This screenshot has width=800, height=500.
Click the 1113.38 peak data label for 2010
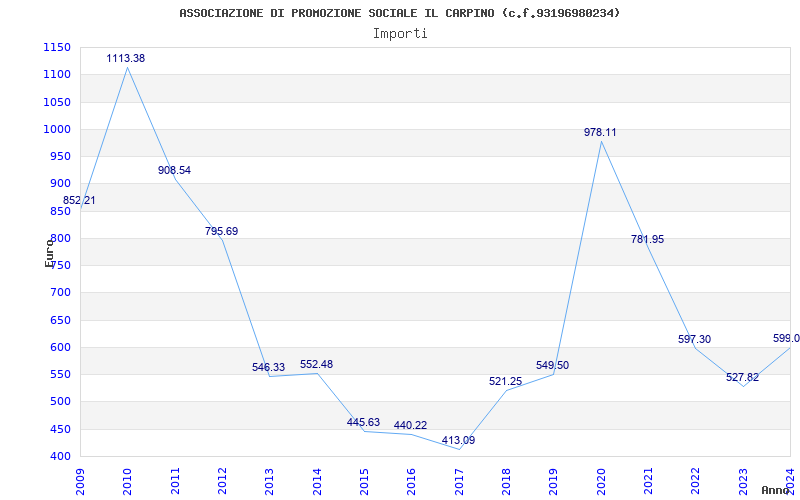(x=126, y=59)
